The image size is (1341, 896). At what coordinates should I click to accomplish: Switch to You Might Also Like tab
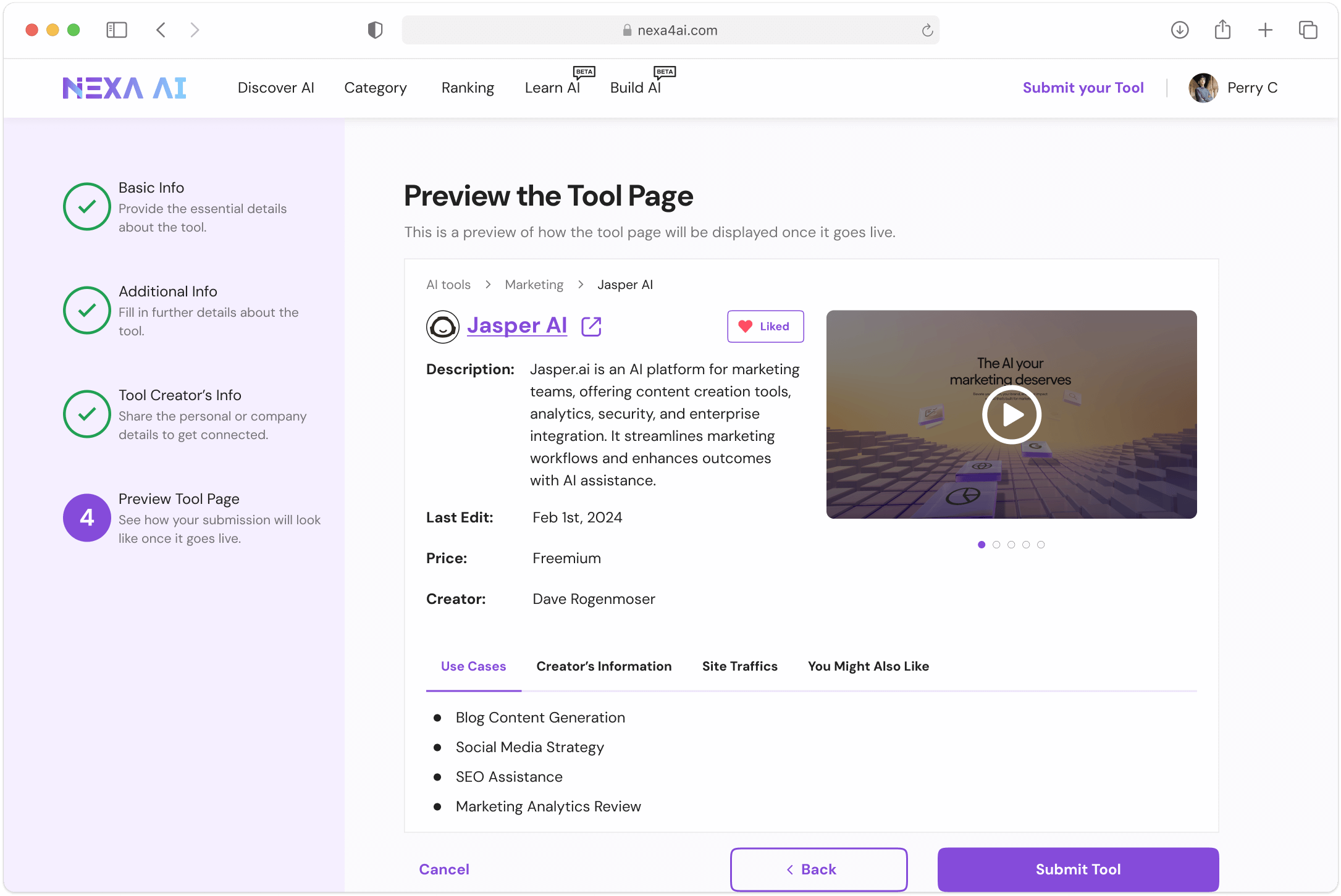click(x=868, y=666)
